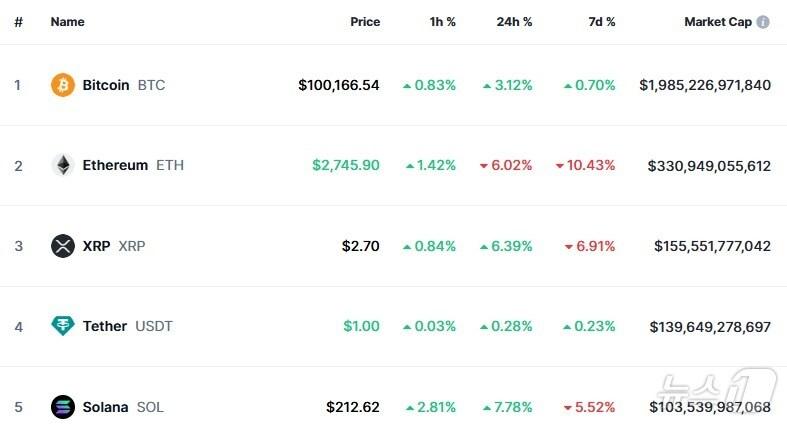Sort by the # rank column header
Viewport: 787px width, 425px height.
coord(18,22)
